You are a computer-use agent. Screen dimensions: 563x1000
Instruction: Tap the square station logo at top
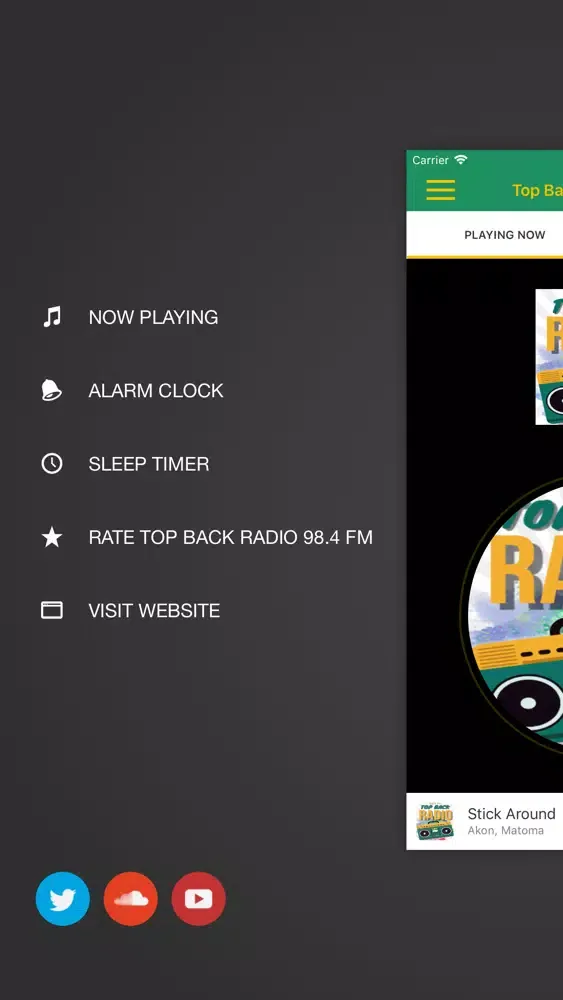click(549, 357)
